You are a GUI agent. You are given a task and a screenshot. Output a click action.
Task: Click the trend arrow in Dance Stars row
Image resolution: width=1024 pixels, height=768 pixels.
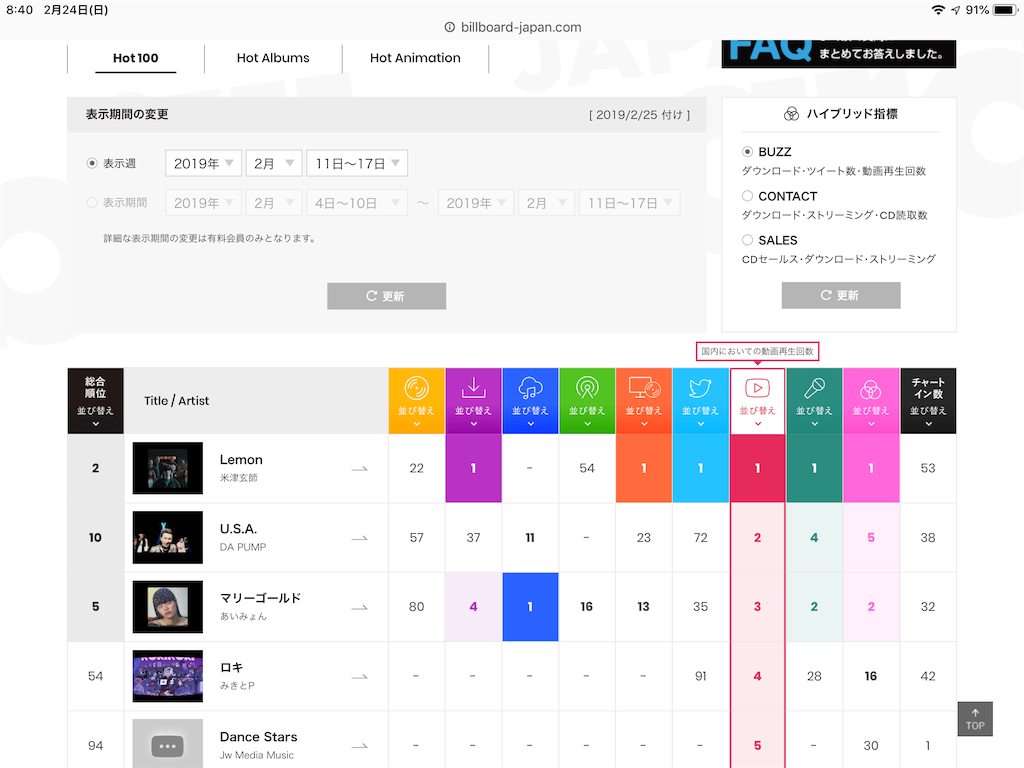coord(360,746)
